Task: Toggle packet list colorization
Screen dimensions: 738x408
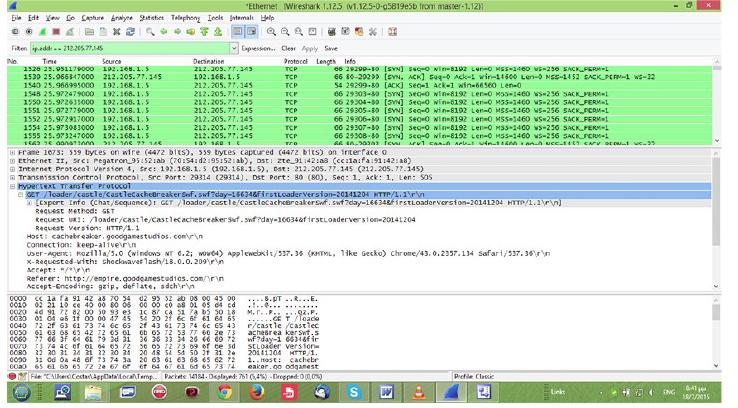Action: tap(238, 32)
